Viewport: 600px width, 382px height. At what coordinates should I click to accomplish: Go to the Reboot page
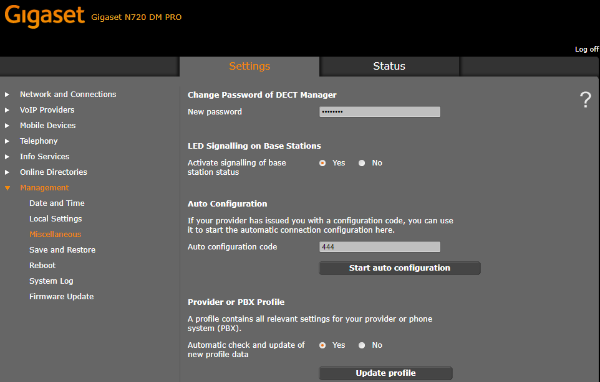tap(42, 266)
